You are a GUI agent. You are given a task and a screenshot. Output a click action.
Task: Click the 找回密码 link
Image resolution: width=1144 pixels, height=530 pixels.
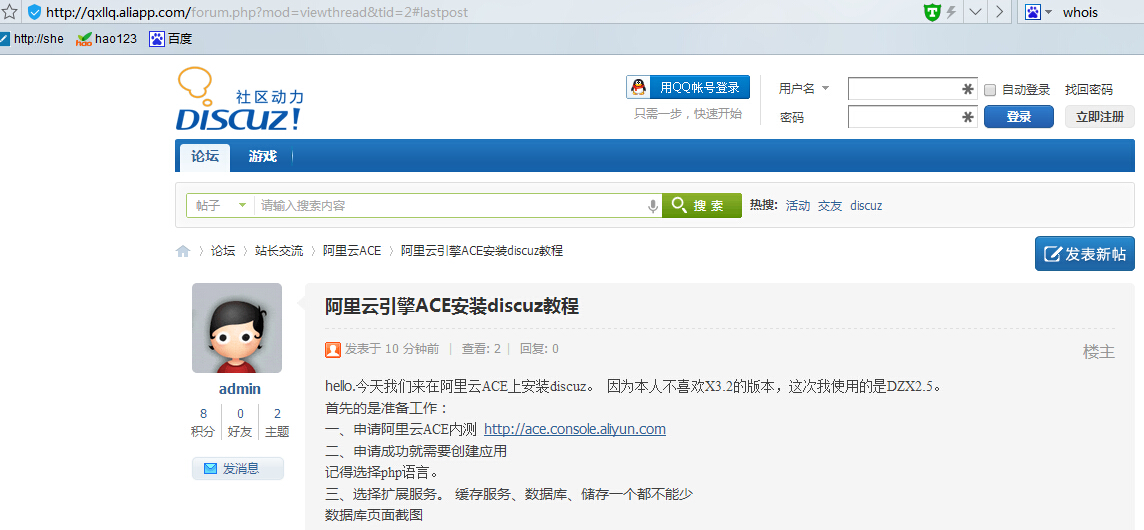(1089, 90)
